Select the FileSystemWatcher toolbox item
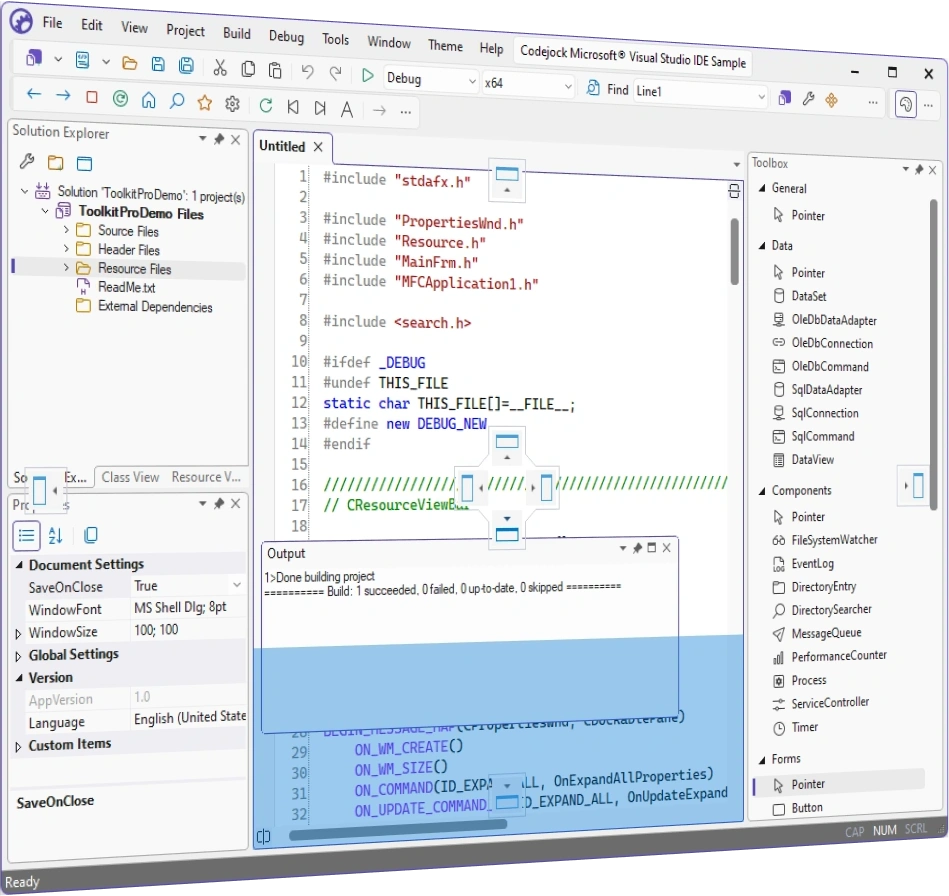Image resolution: width=949 pixels, height=896 pixels. [834, 539]
